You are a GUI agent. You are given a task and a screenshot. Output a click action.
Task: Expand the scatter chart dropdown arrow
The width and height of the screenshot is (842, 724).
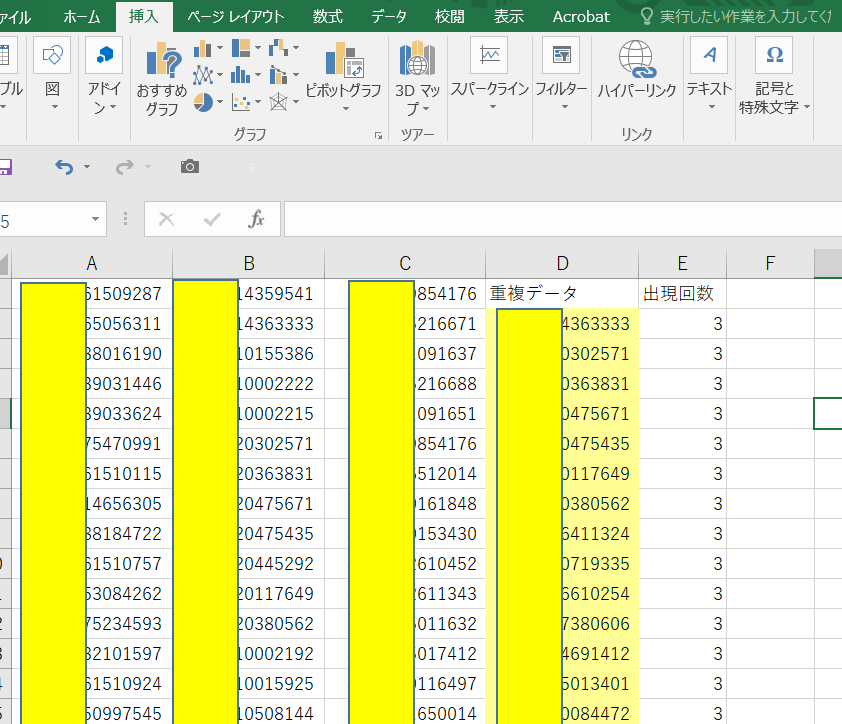pos(258,102)
